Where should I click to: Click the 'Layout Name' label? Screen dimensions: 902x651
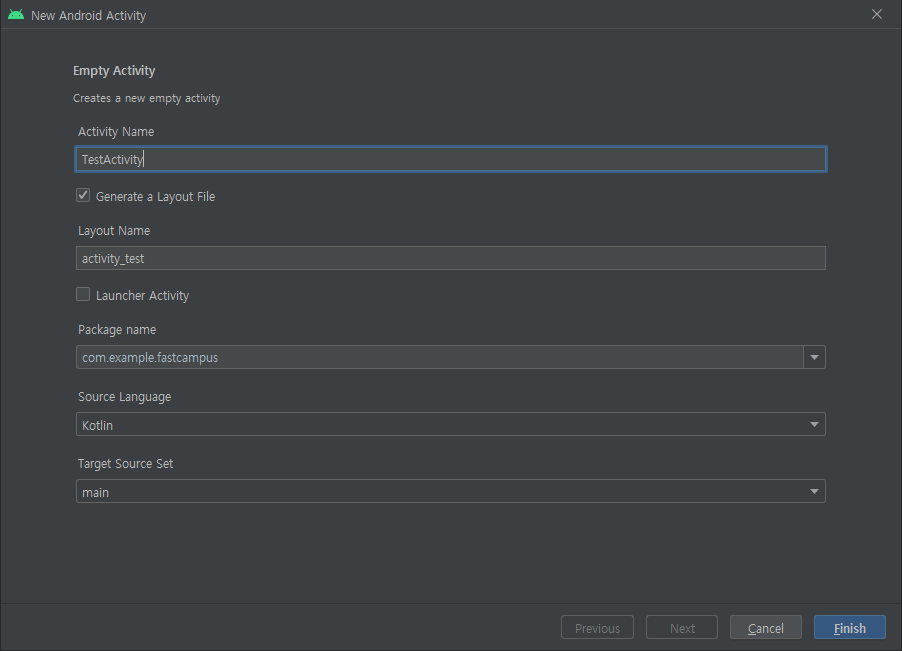[114, 231]
